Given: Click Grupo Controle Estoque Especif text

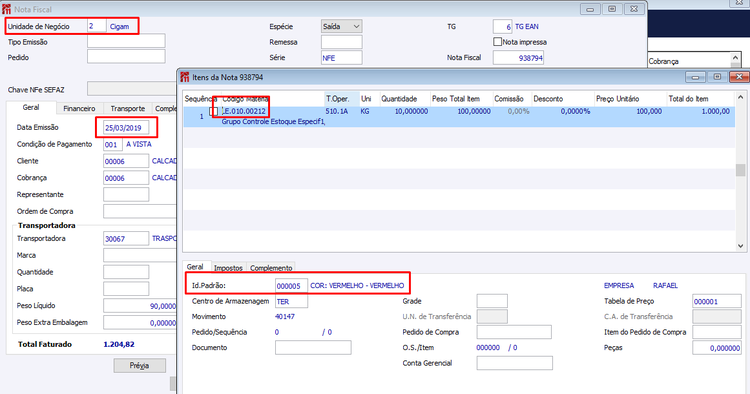Looking at the screenshot, I should point(273,121).
